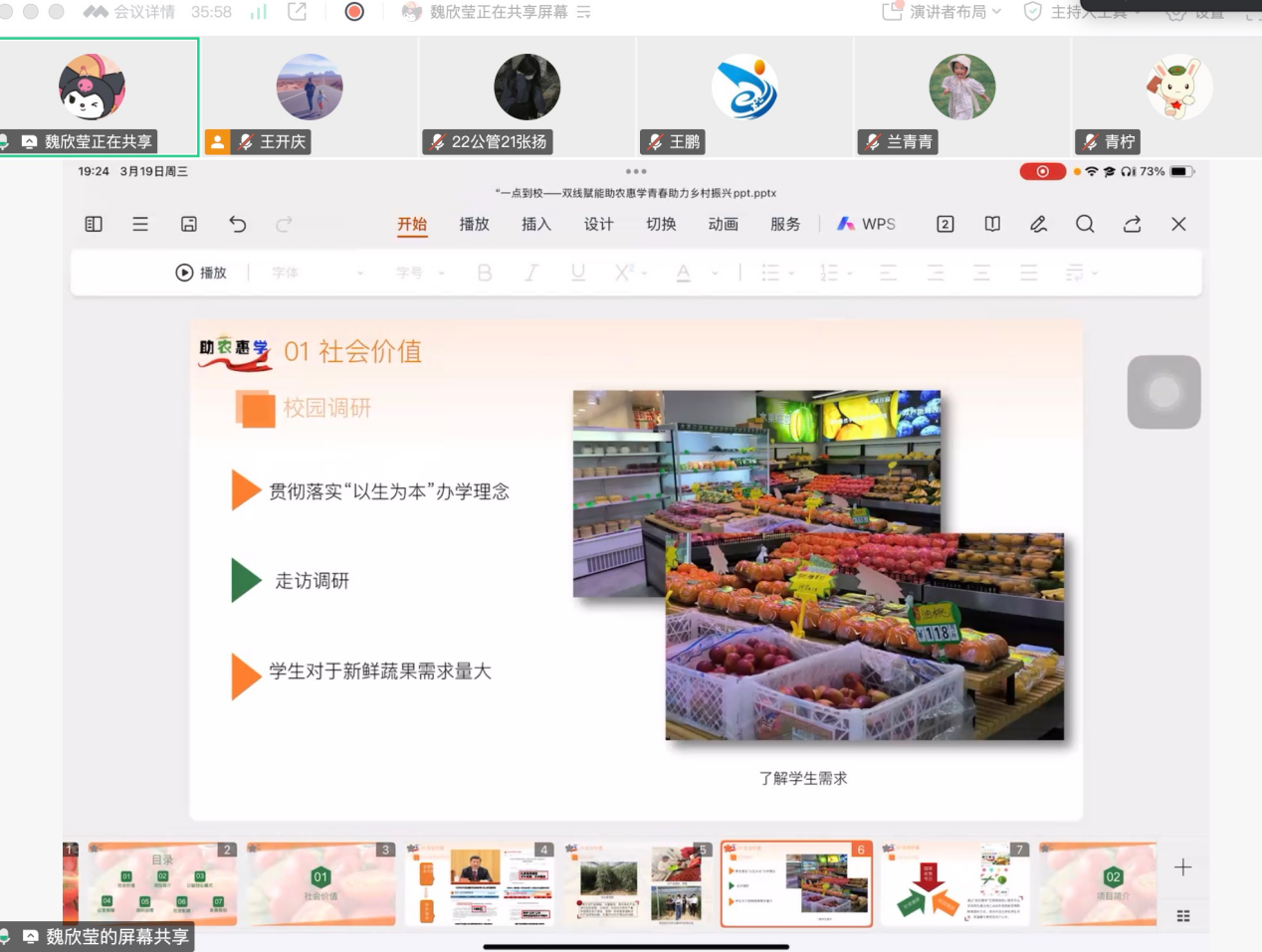Select slide 7 thumbnail in filmstrip
The height and width of the screenshot is (952, 1262).
(x=954, y=884)
